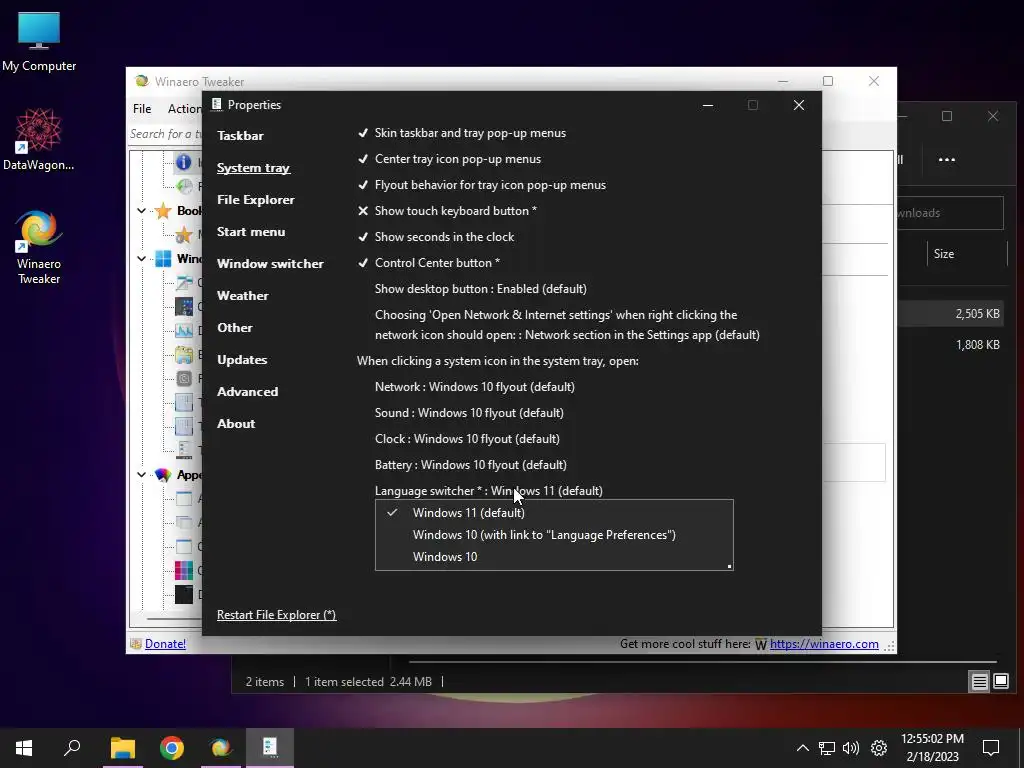The width and height of the screenshot is (1024, 768).
Task: Choose Windows 10 with Language Preferences link
Action: (x=554, y=535)
